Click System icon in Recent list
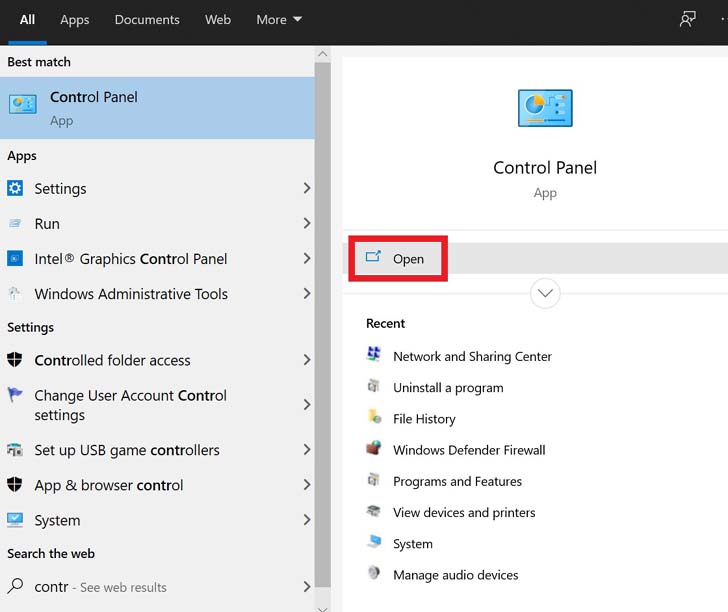 point(374,542)
